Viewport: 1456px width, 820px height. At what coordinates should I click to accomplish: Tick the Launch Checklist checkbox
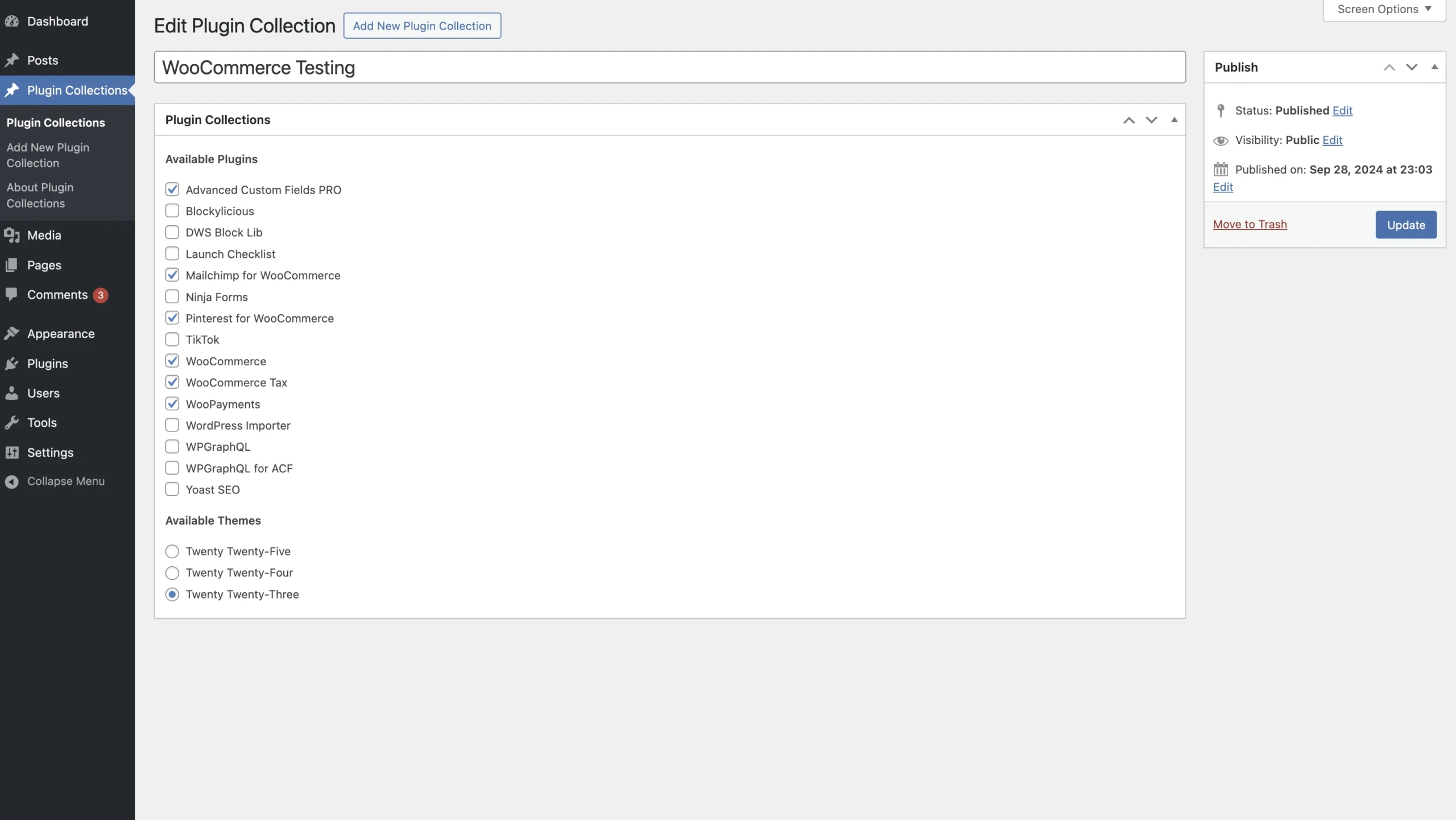[x=172, y=253]
